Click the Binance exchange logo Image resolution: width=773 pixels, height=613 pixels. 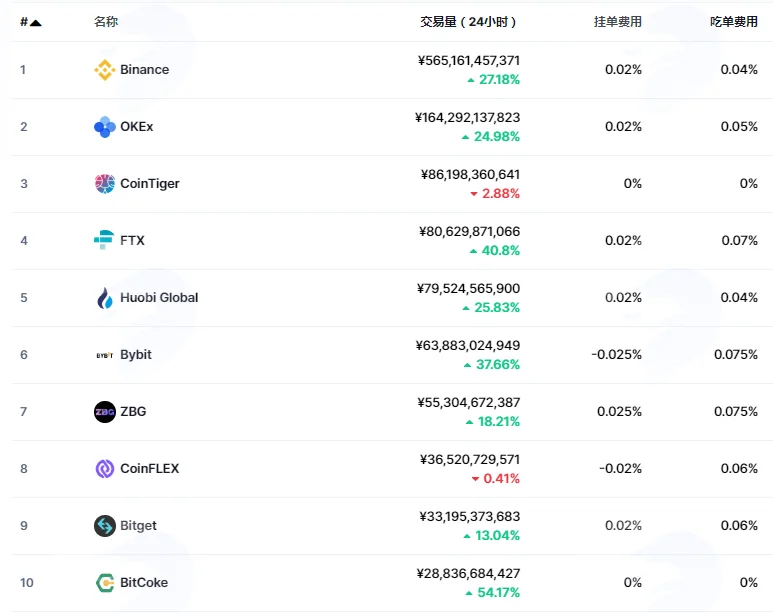point(105,70)
